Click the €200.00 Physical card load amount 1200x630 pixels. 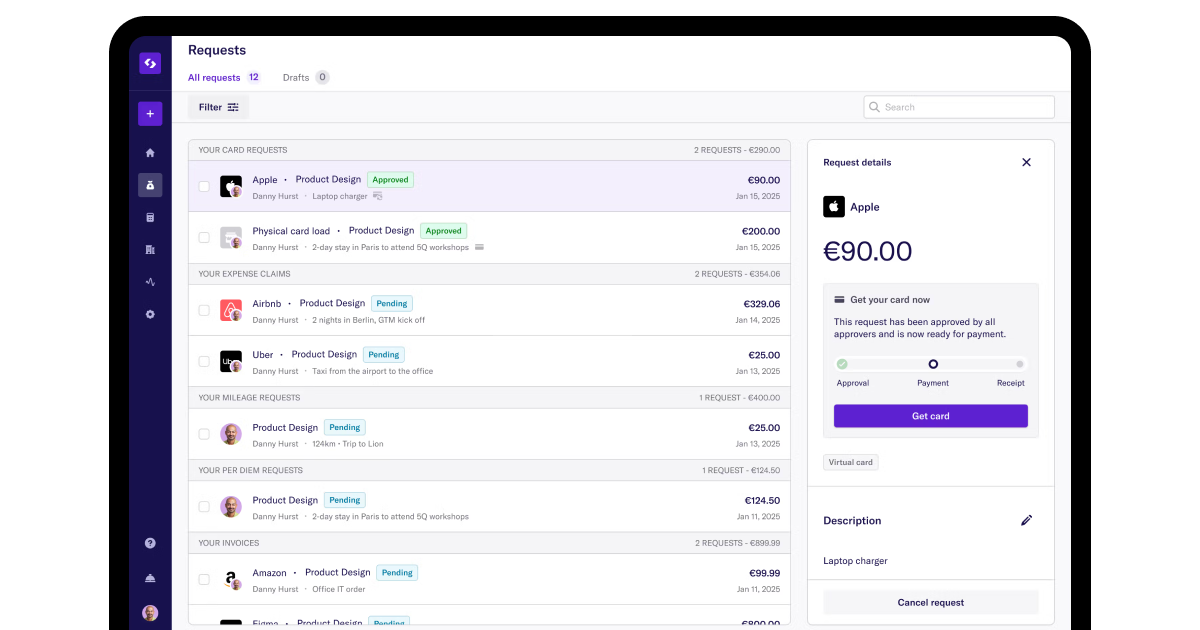click(x=762, y=231)
